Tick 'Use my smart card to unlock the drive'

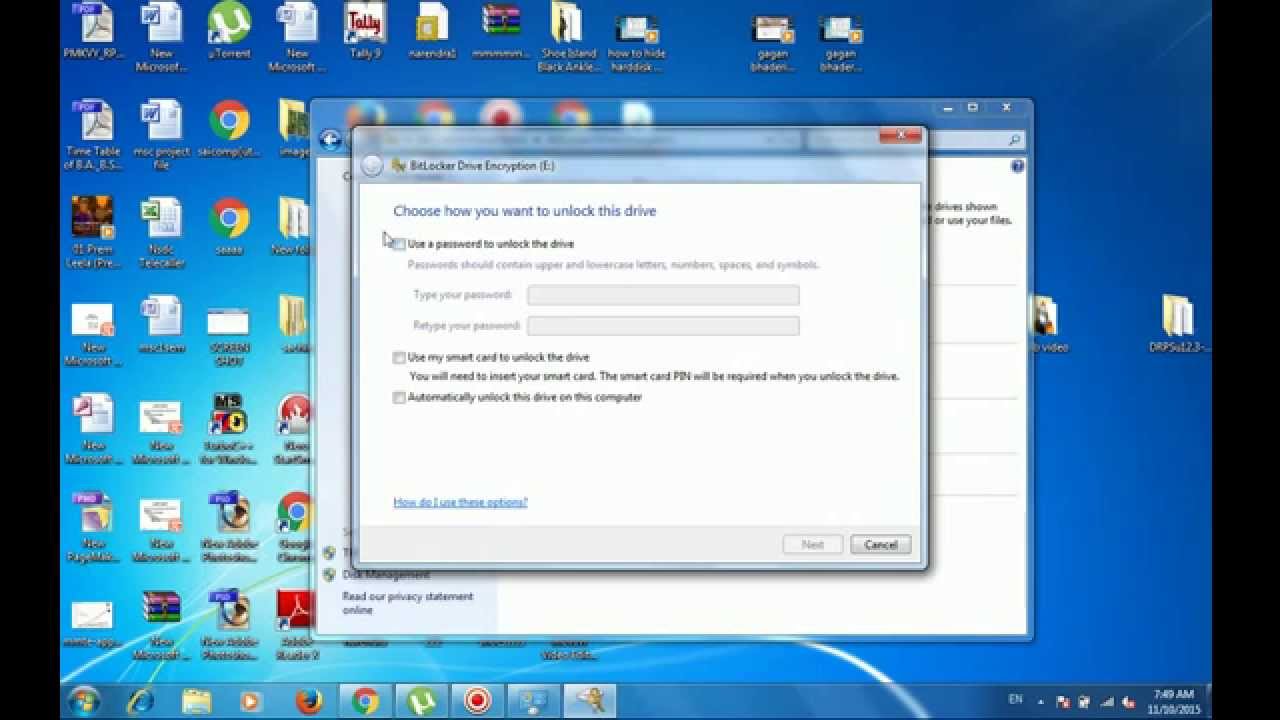[399, 357]
